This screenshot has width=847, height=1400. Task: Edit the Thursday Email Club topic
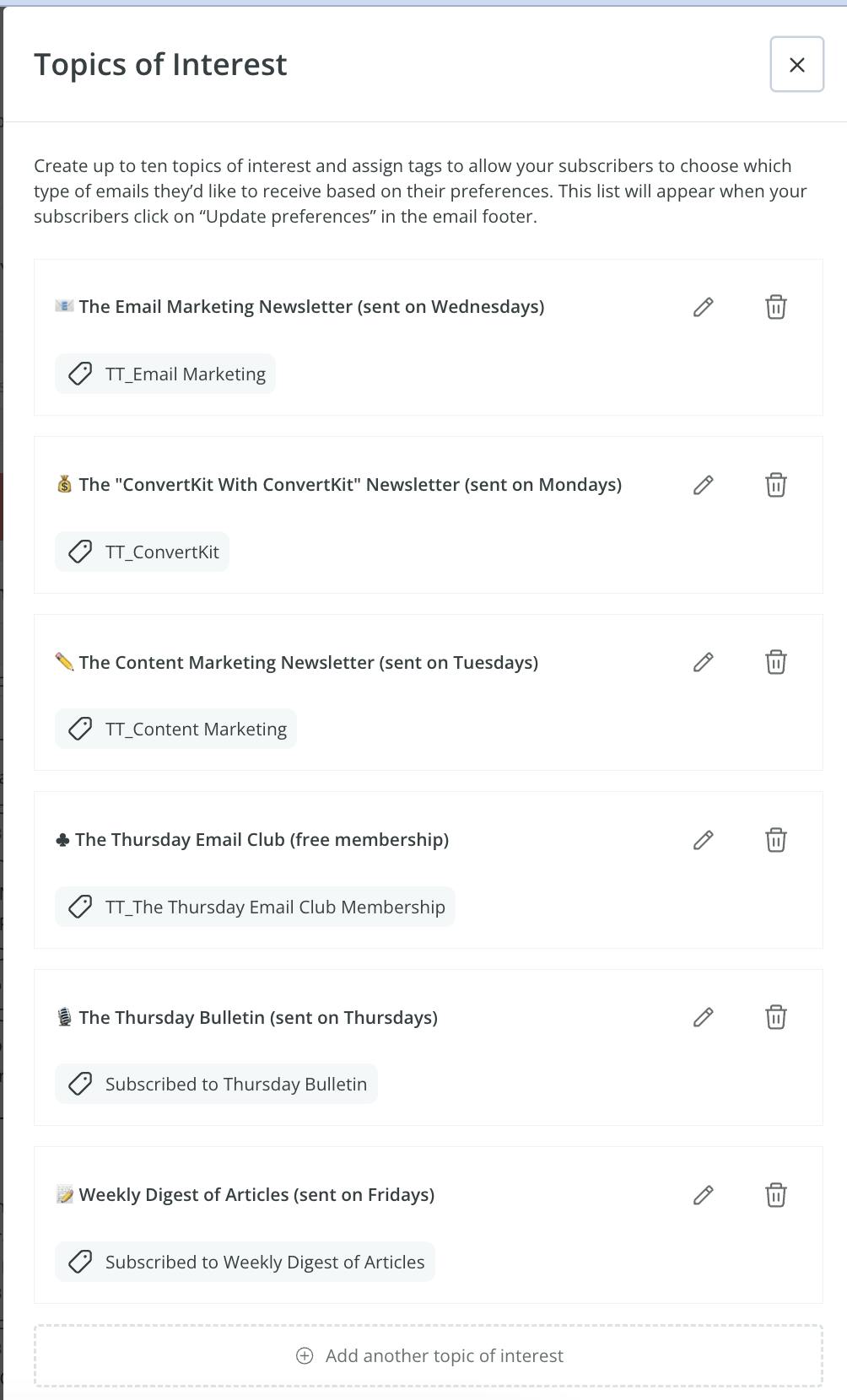point(703,840)
